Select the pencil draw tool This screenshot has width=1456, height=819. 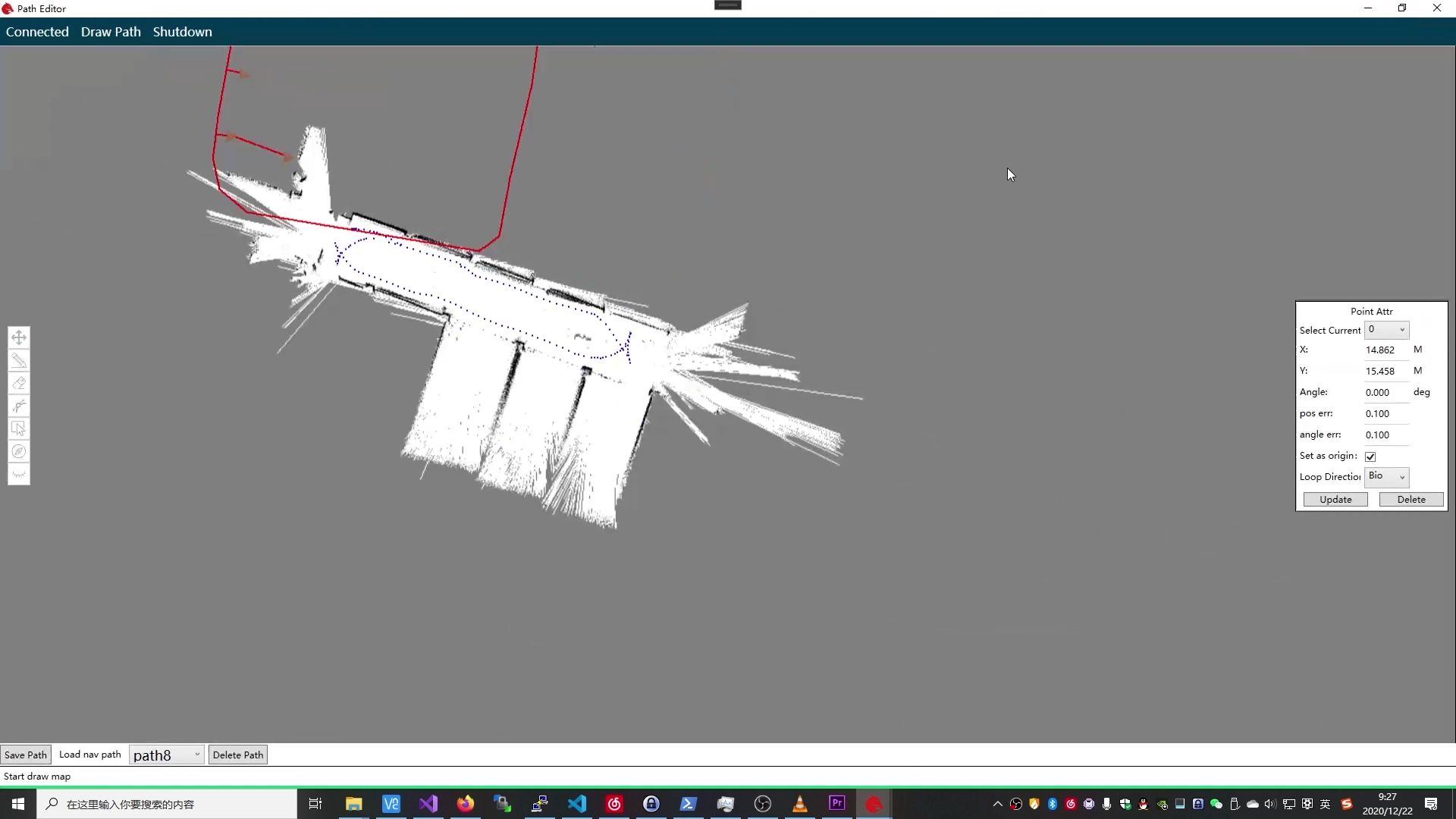point(19,360)
